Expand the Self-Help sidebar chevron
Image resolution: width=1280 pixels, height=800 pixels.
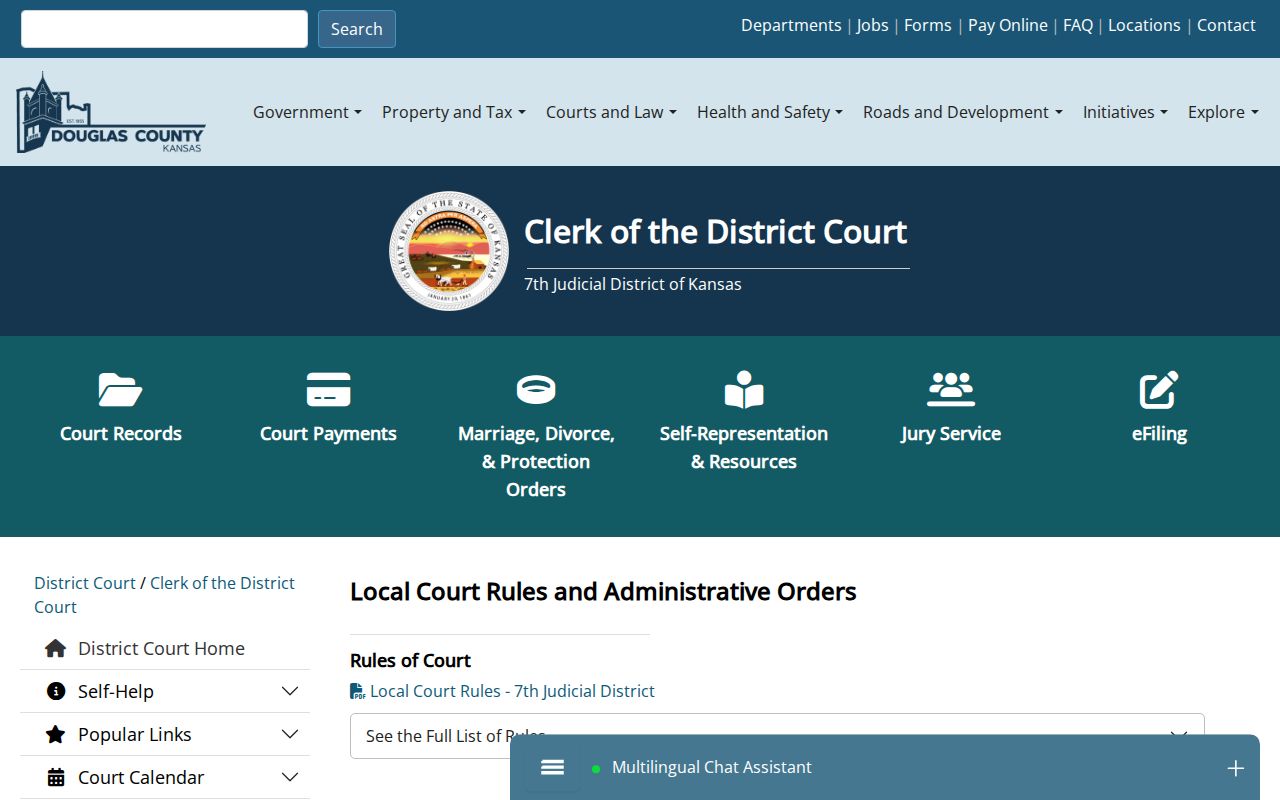pos(290,691)
